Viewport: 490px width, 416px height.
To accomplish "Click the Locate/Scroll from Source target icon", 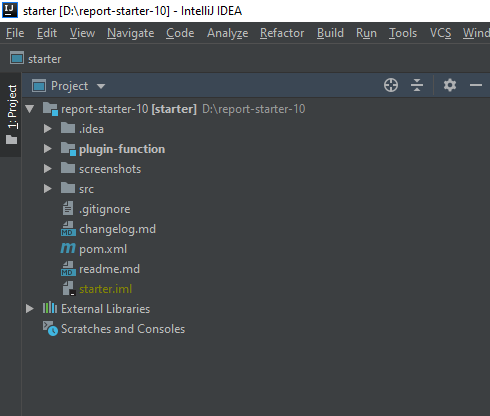I will click(x=391, y=85).
